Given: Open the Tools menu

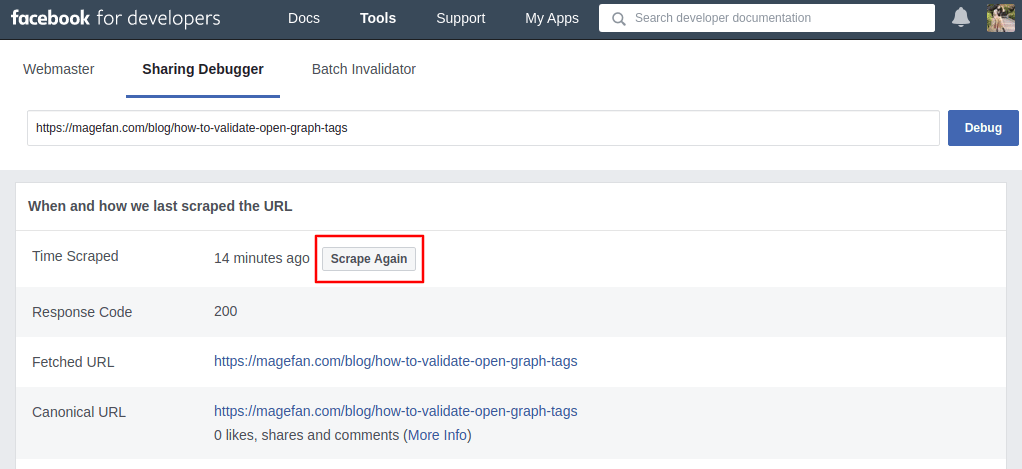Looking at the screenshot, I should (378, 18).
